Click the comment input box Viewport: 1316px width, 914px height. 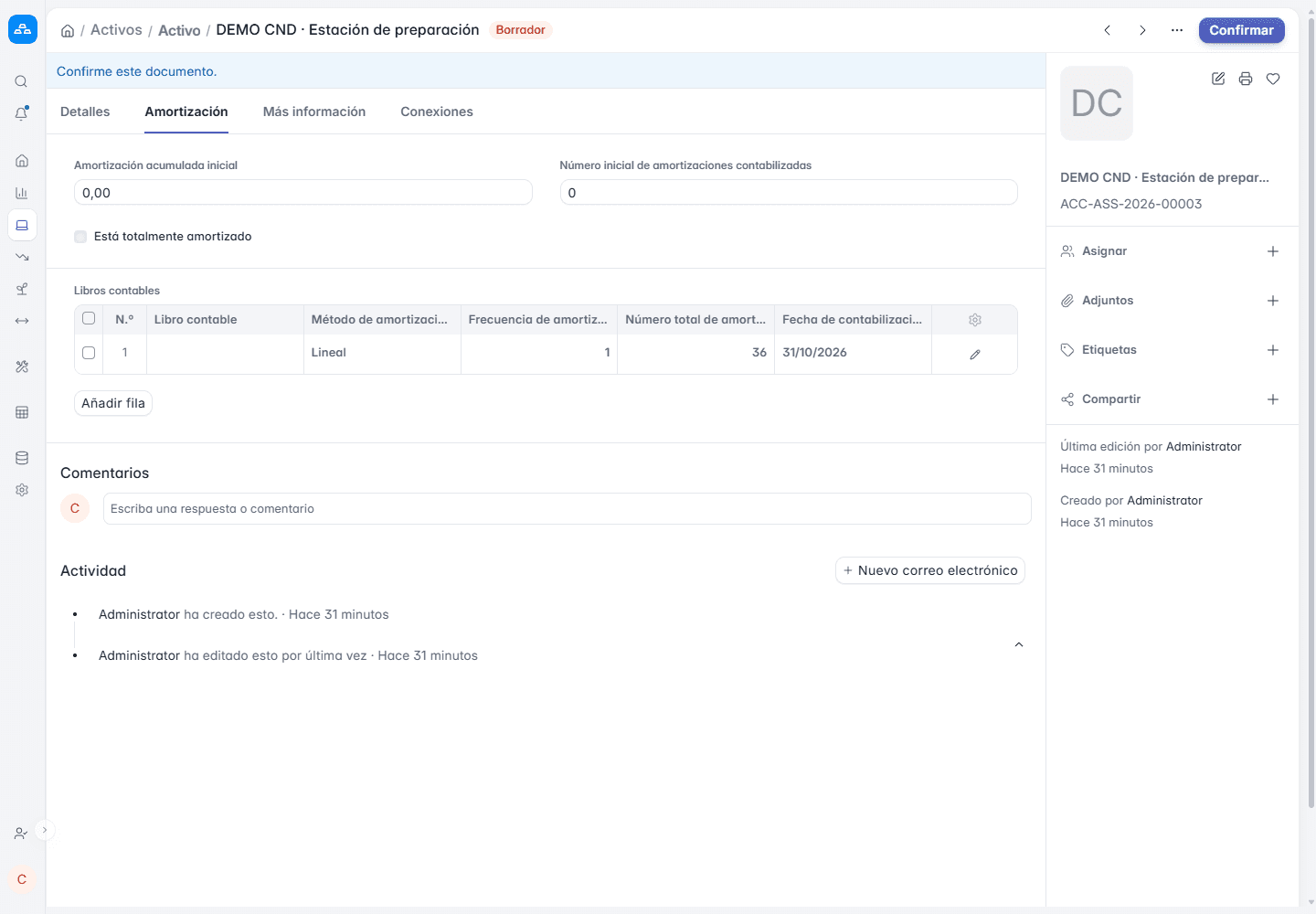[x=568, y=508]
